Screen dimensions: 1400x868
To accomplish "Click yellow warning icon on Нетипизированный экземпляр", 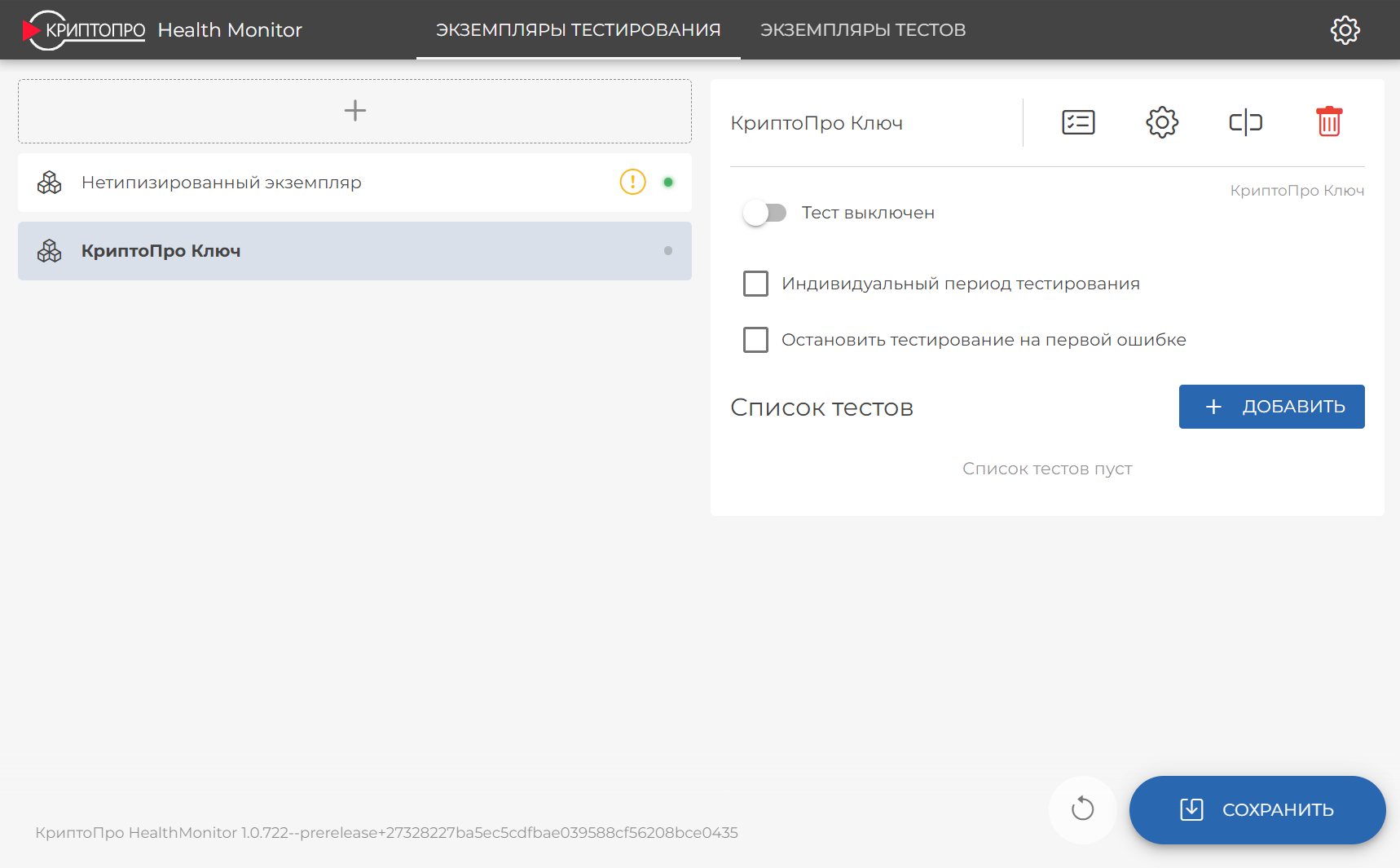I will coord(632,182).
